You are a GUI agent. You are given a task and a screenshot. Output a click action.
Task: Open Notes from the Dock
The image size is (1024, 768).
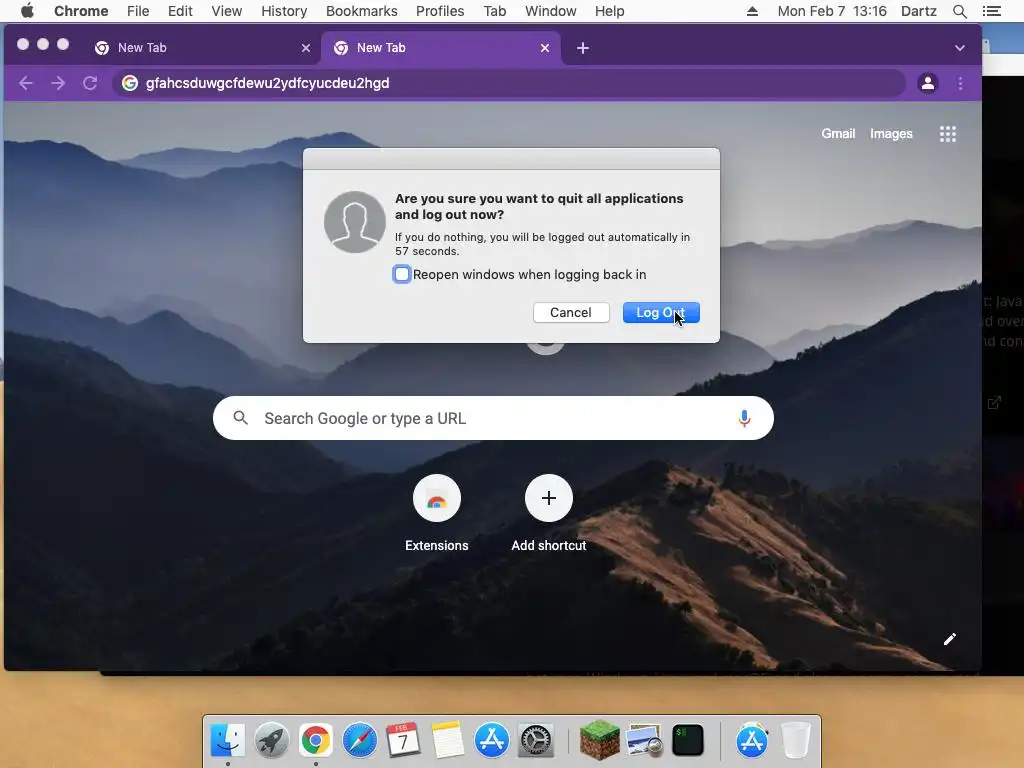[x=447, y=741]
